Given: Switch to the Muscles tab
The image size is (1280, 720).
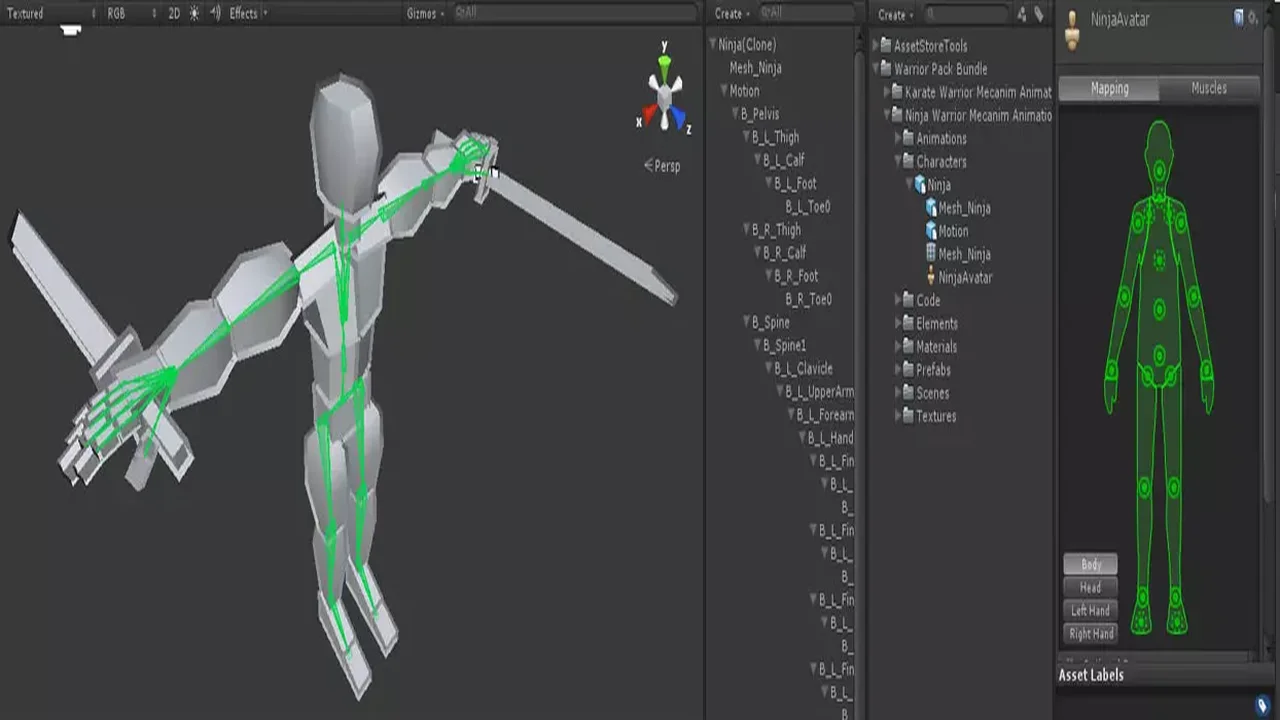Looking at the screenshot, I should [1208, 88].
